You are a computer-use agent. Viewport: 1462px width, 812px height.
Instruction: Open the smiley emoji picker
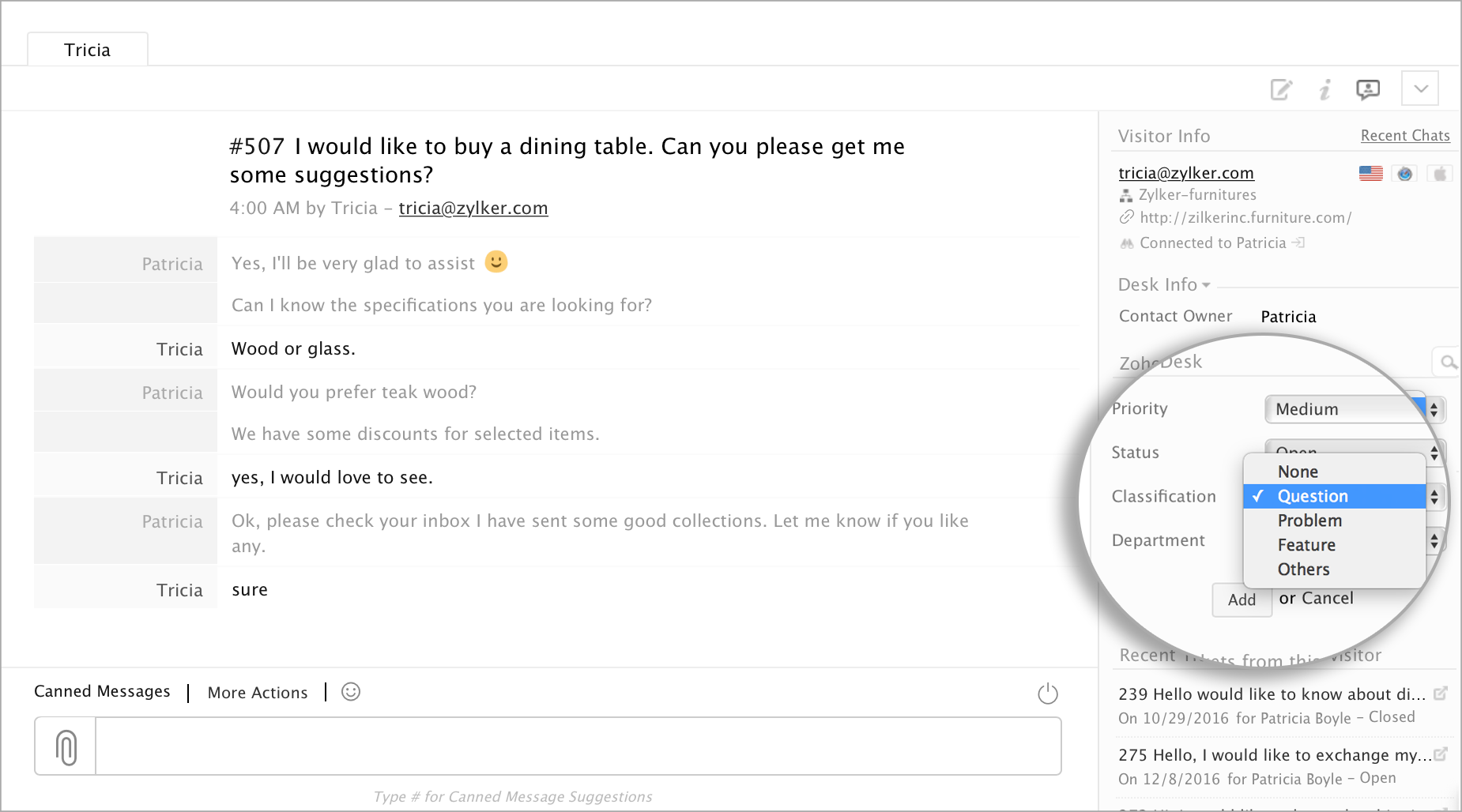tap(351, 692)
